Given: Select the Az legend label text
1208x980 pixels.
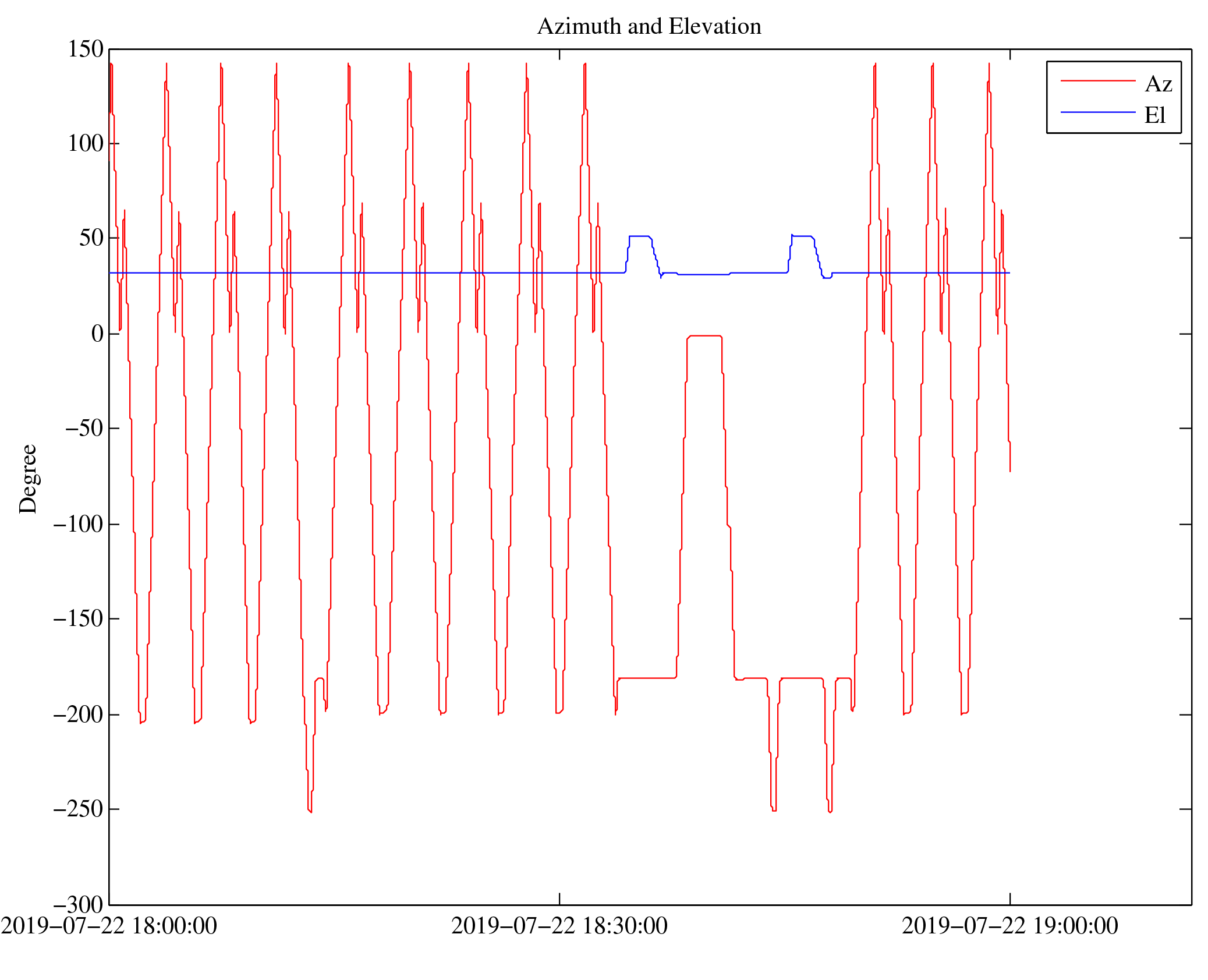Looking at the screenshot, I should pos(1158,84).
